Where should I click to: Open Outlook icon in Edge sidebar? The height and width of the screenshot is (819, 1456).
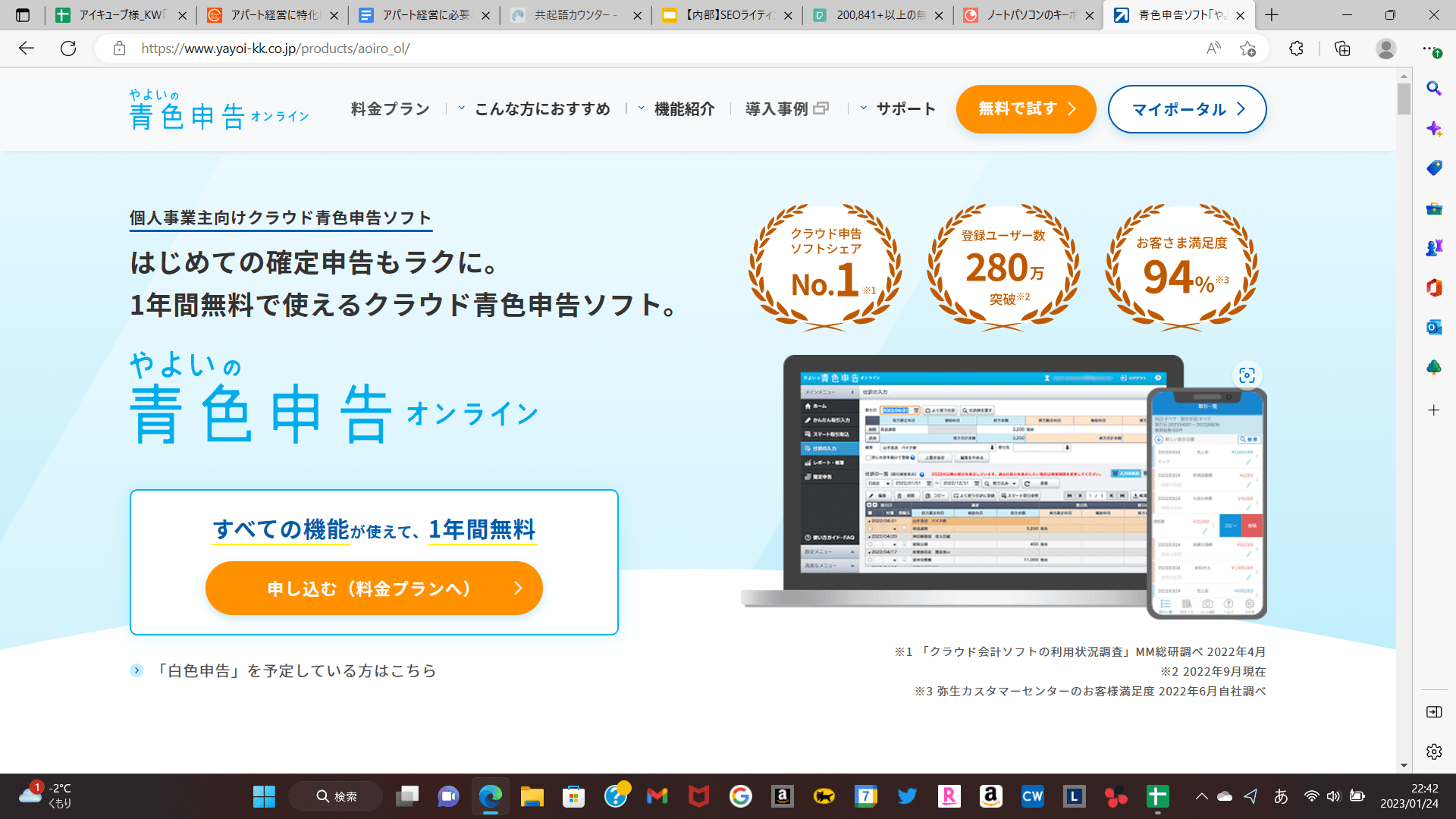[x=1433, y=328]
